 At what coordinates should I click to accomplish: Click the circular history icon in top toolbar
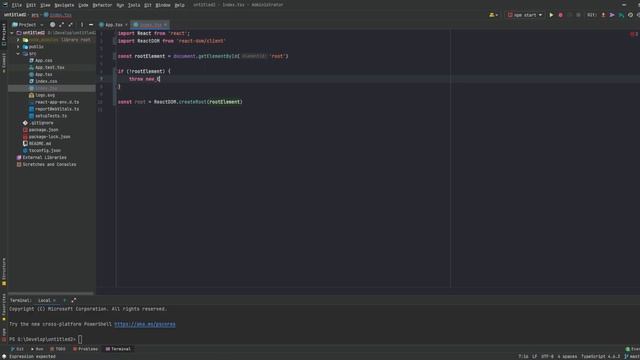[x=630, y=15]
